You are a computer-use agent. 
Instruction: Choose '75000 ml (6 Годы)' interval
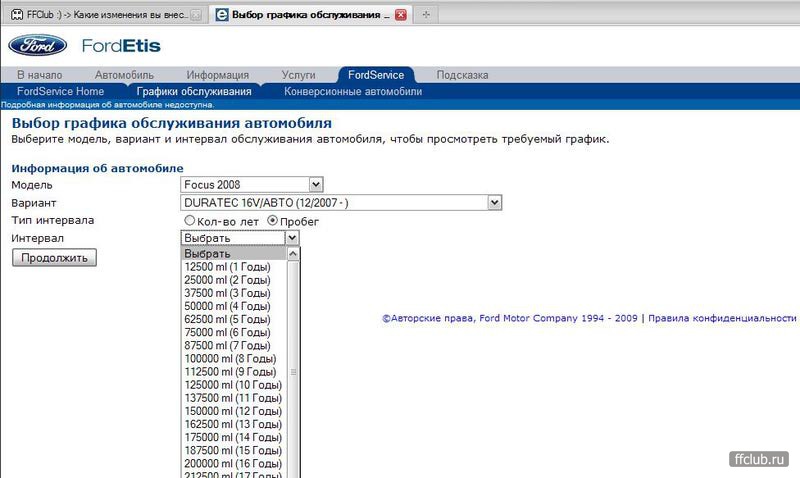point(234,332)
